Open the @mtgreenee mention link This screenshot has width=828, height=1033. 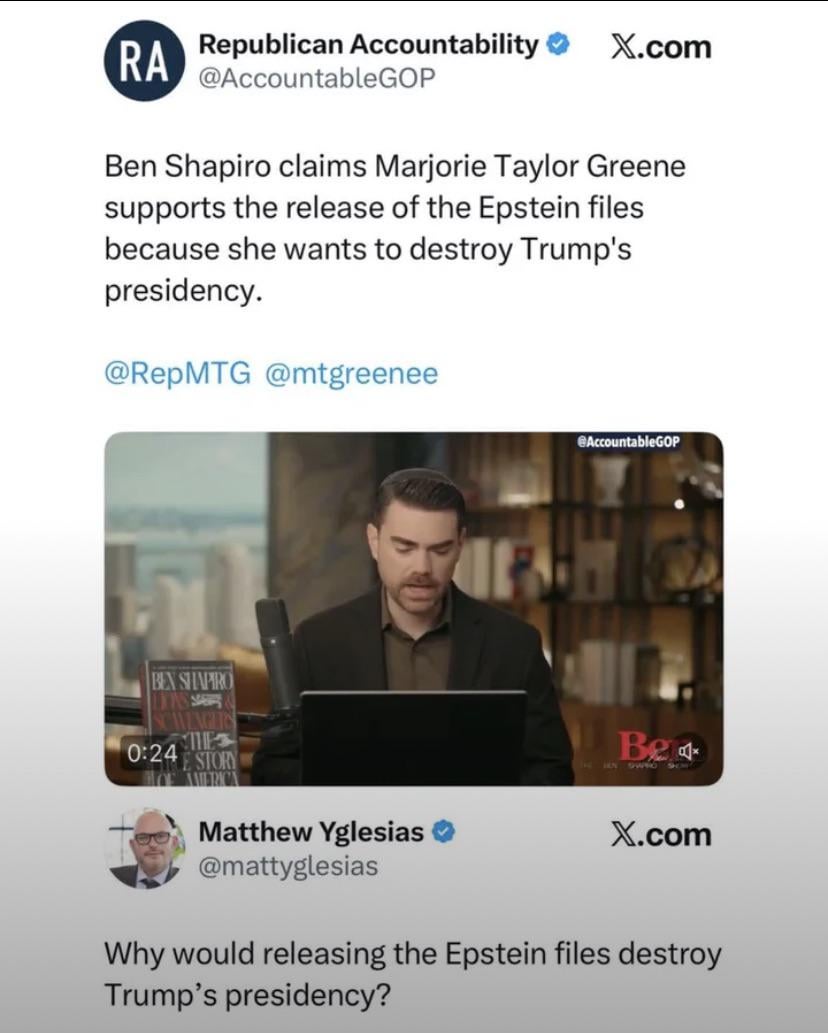tap(351, 374)
